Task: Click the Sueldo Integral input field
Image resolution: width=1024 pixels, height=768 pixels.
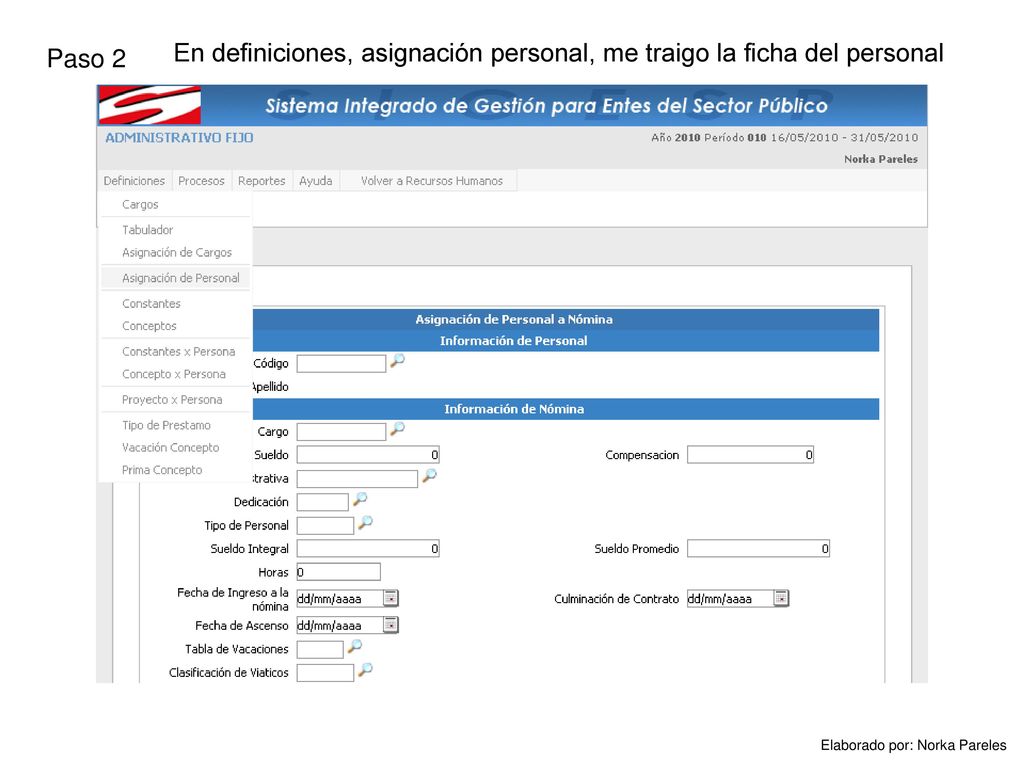Action: (368, 549)
